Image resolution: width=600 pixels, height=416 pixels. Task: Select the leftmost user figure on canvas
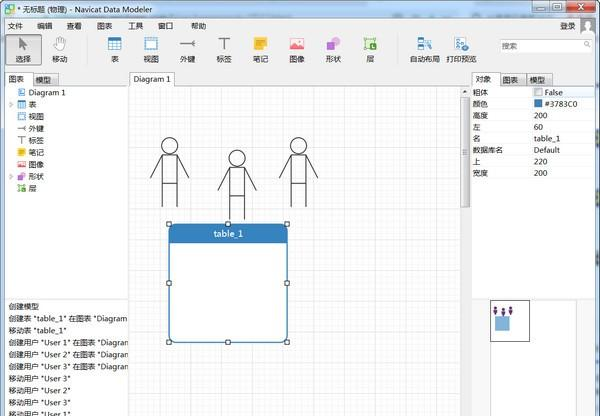[x=170, y=172]
